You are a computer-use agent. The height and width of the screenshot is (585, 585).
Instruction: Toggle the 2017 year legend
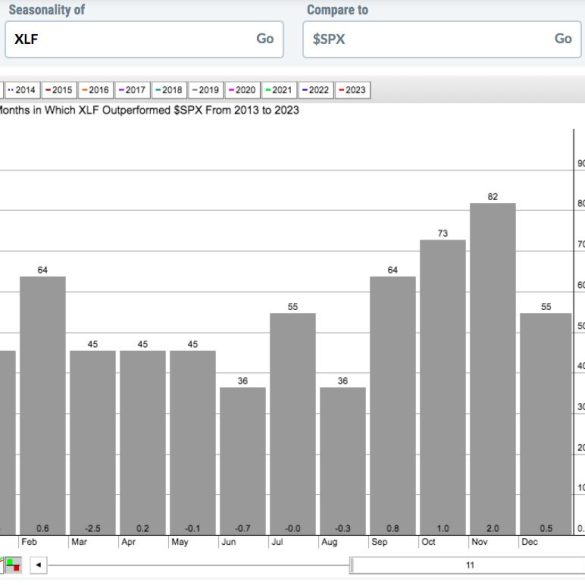132,90
